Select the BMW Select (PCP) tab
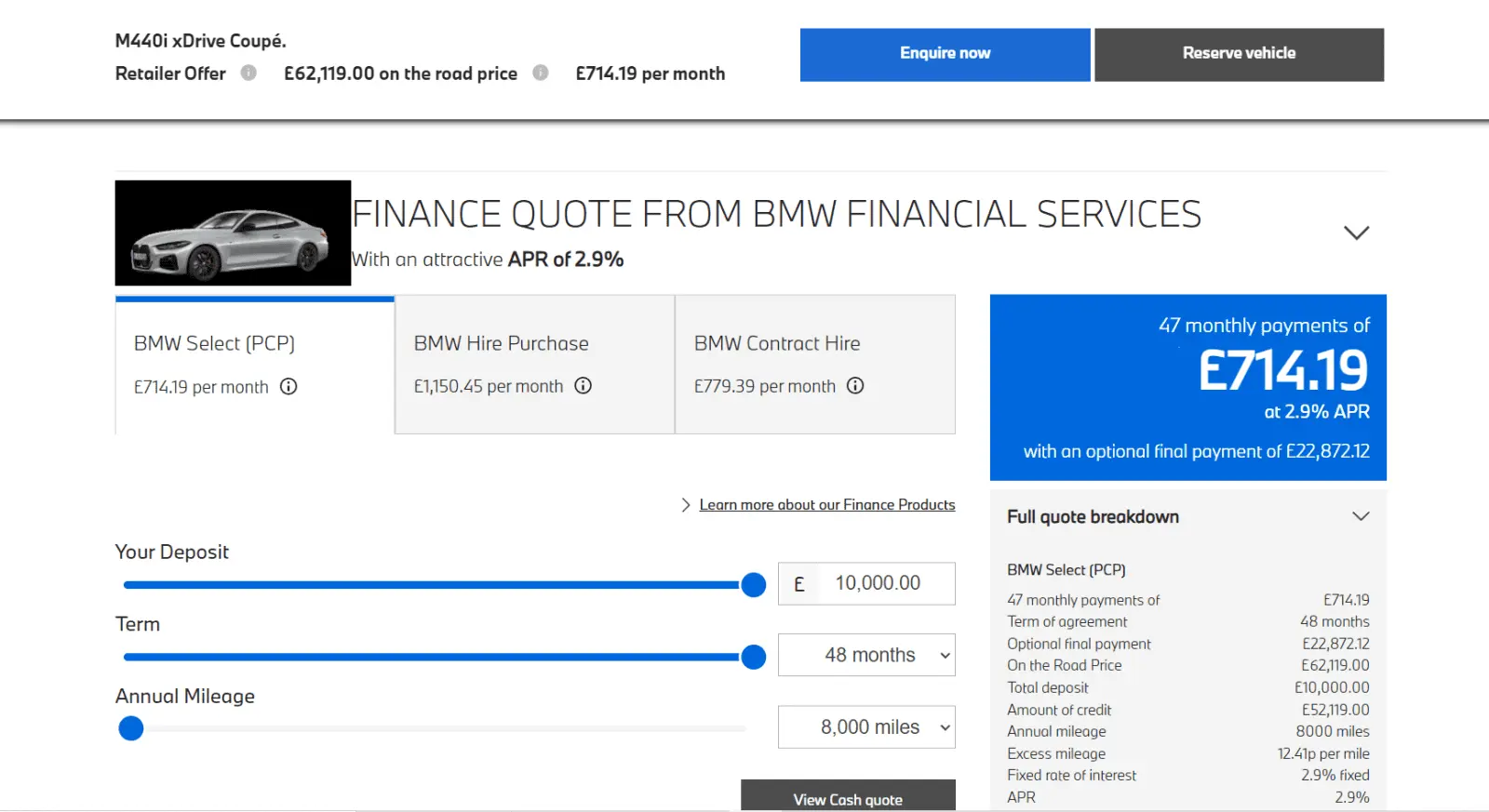The height and width of the screenshot is (812, 1489). (x=255, y=365)
